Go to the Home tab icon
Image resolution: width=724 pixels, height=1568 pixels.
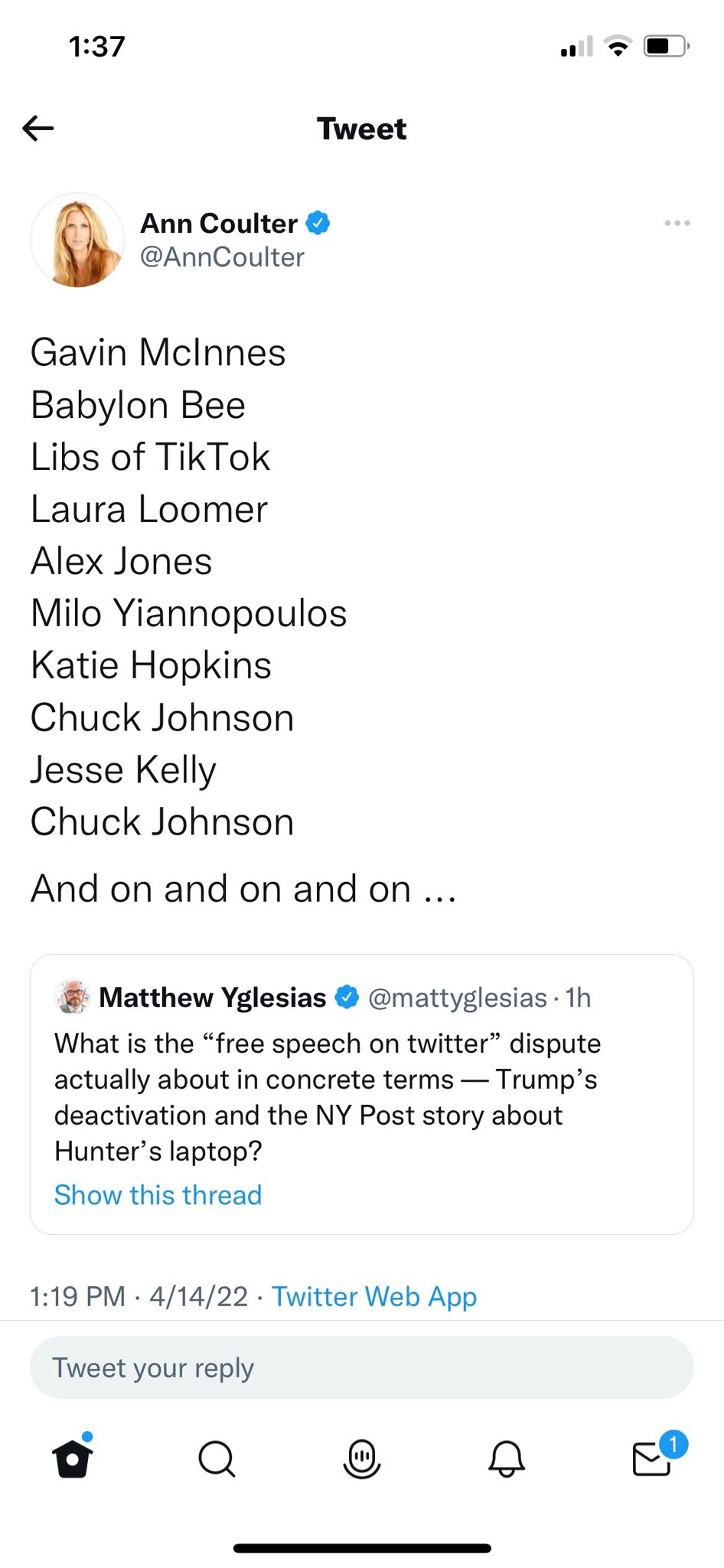pos(73,1458)
